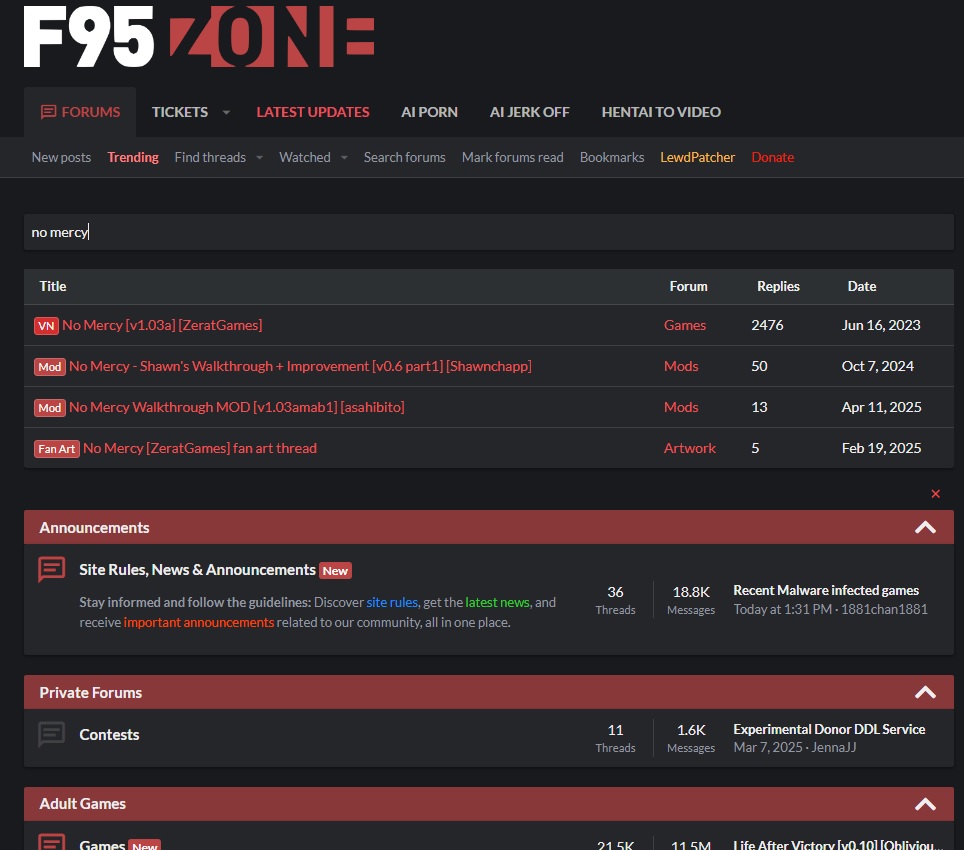Click the Replies column header
This screenshot has height=850, width=964.
(778, 286)
